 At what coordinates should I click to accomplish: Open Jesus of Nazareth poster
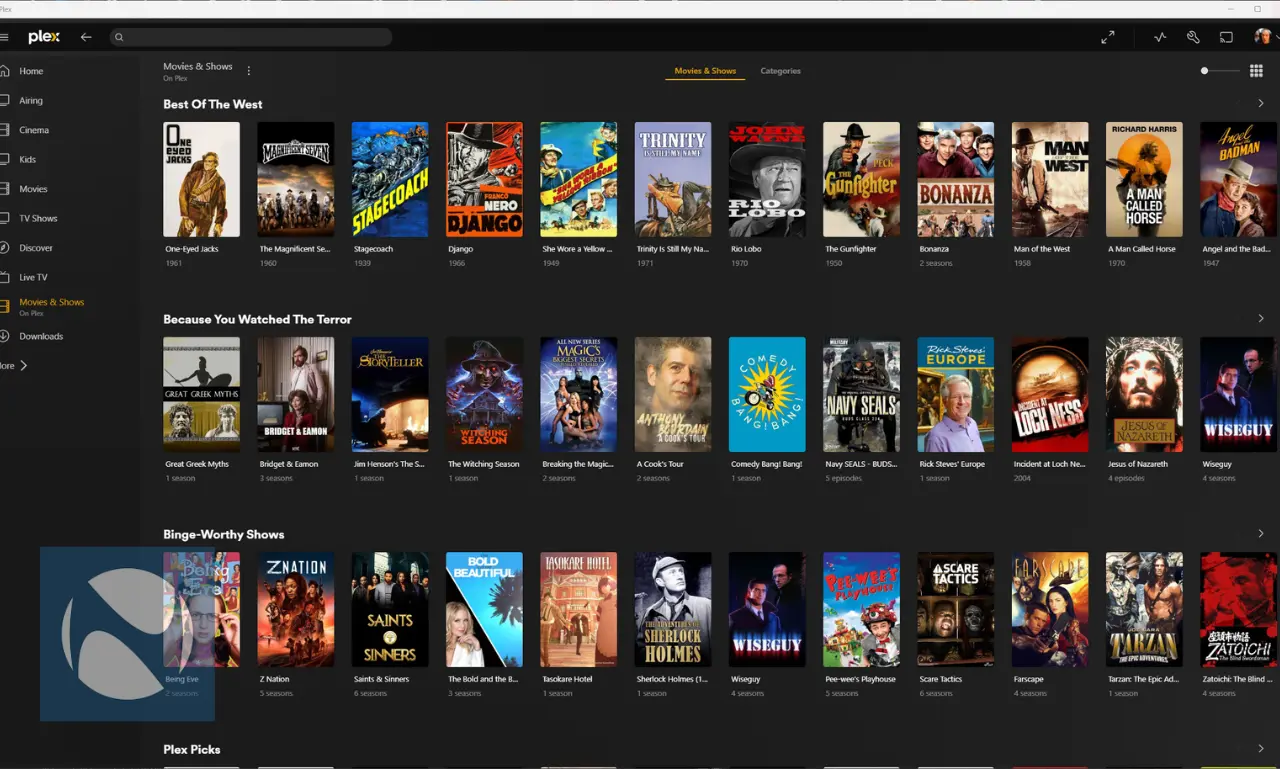1144,395
